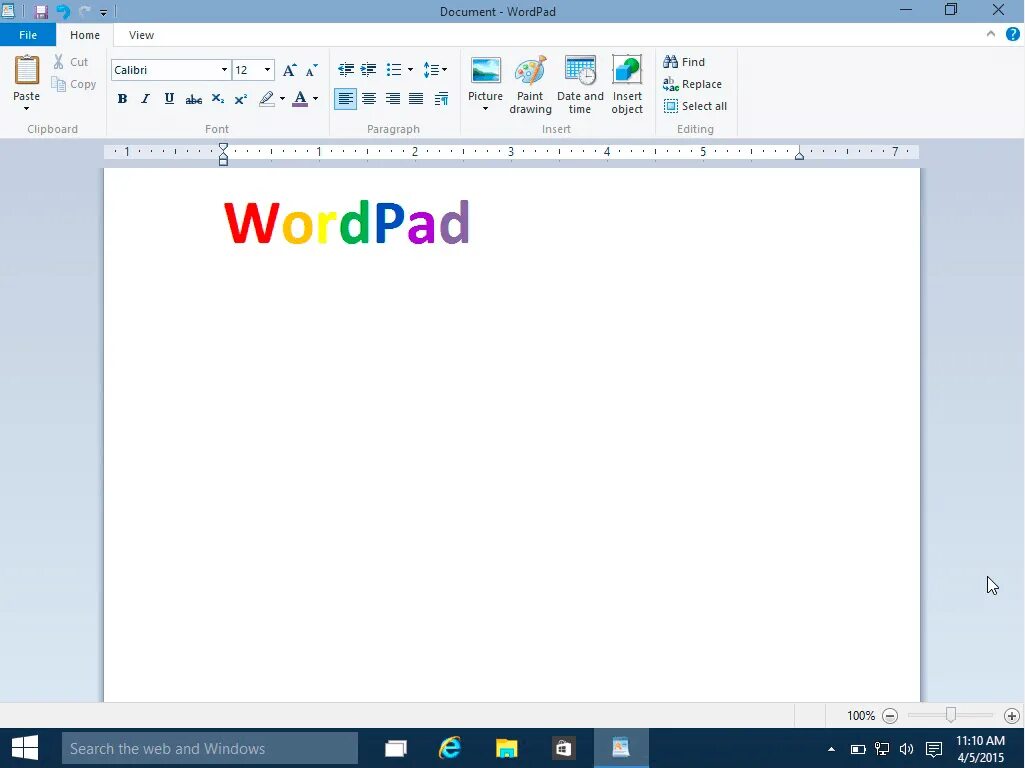Click the right margin marker on ruler
The image size is (1025, 768).
(x=799, y=155)
